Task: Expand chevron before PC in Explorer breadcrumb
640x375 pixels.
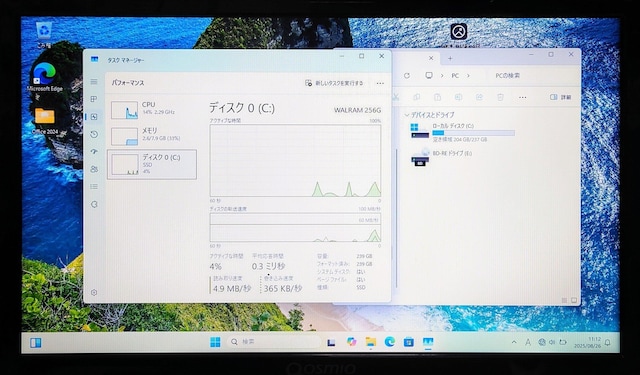Action: (442, 75)
